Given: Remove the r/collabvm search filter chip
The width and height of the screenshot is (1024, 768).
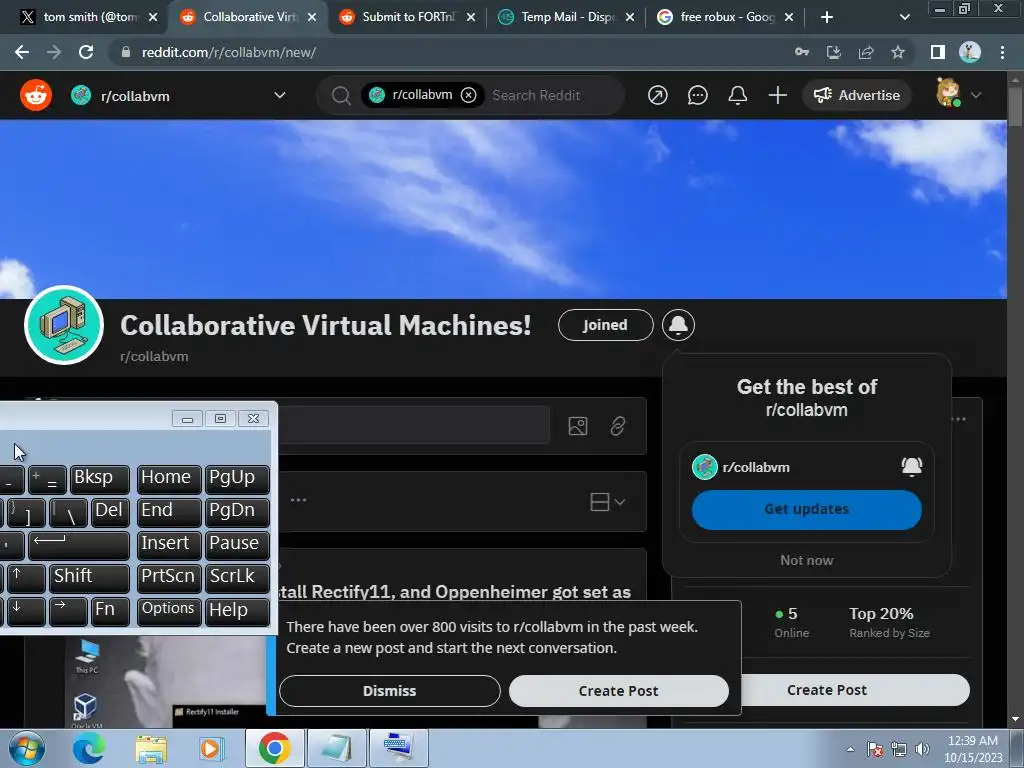Looking at the screenshot, I should [x=468, y=95].
